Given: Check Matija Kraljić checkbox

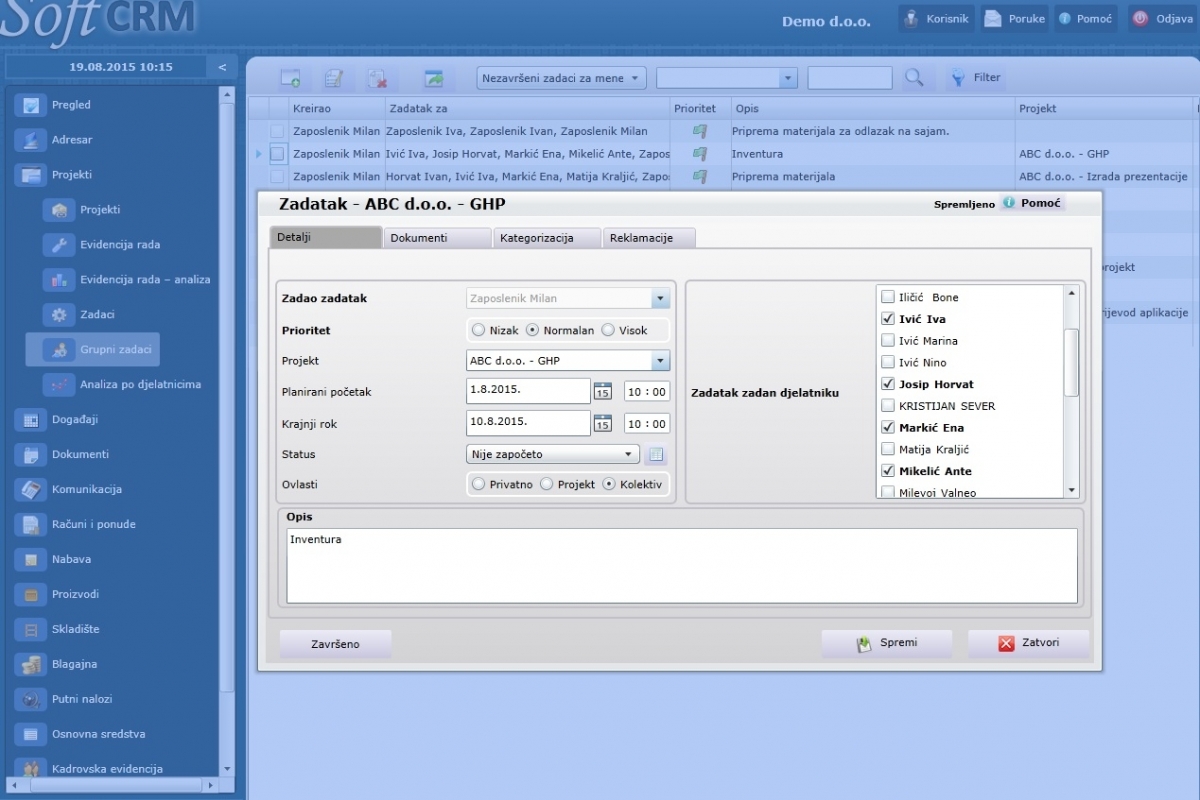Looking at the screenshot, I should pyautogui.click(x=888, y=449).
